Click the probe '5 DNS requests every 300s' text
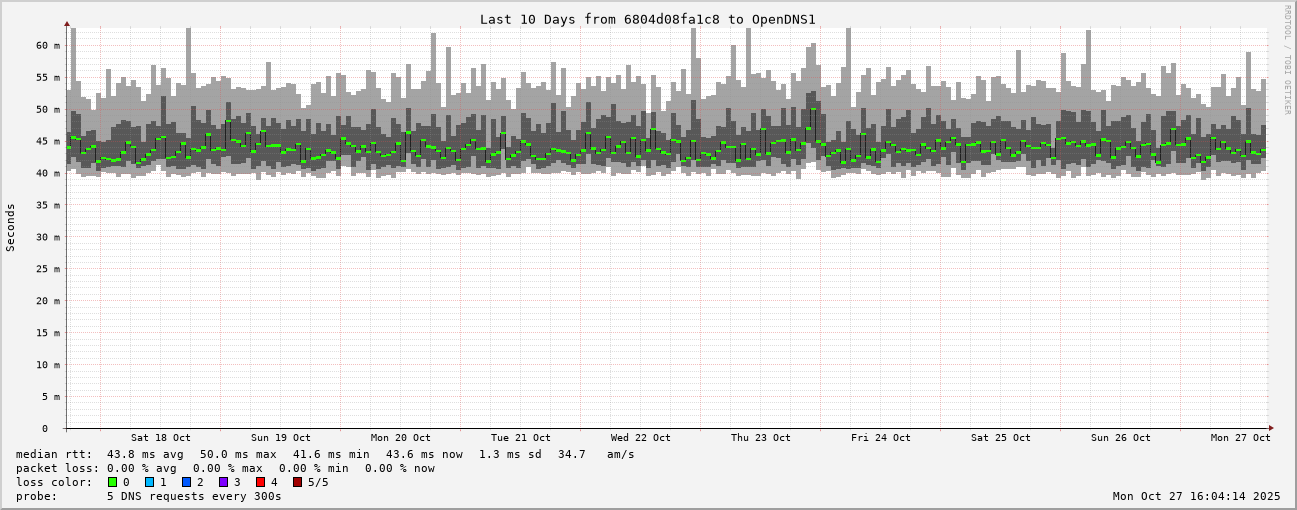The width and height of the screenshot is (1297, 510). point(194,496)
